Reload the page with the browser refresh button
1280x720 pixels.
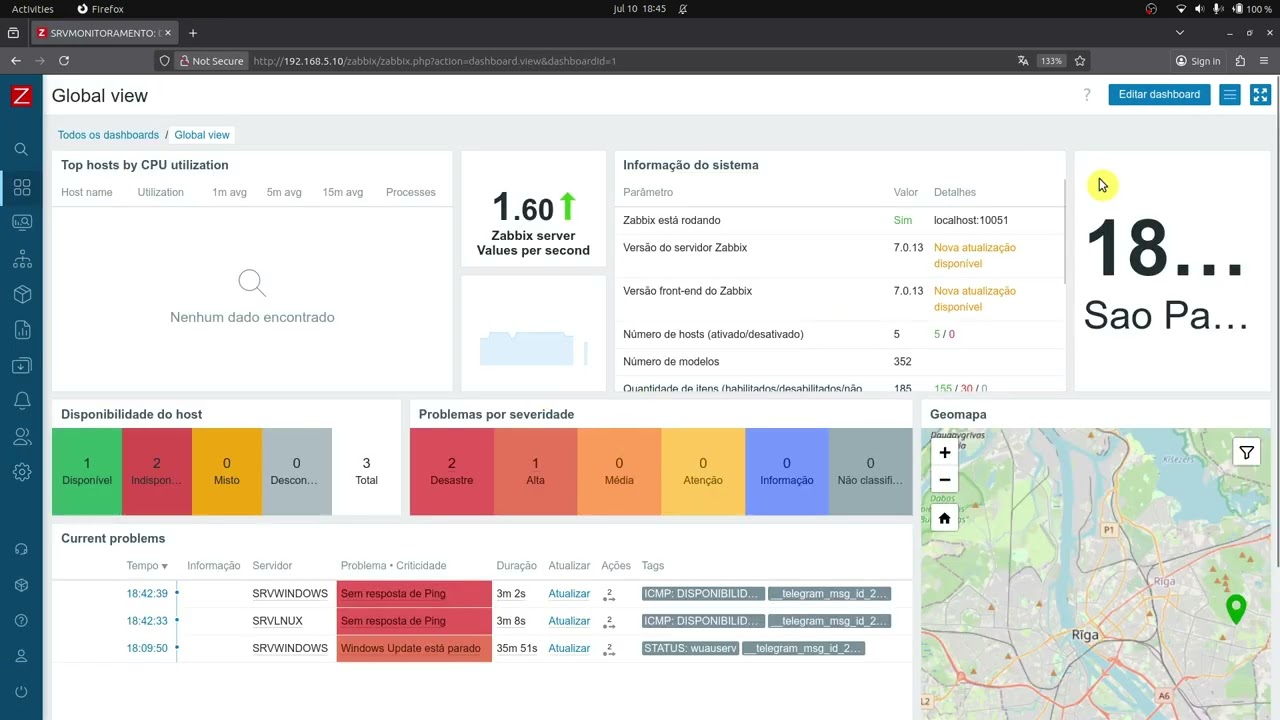[64, 61]
